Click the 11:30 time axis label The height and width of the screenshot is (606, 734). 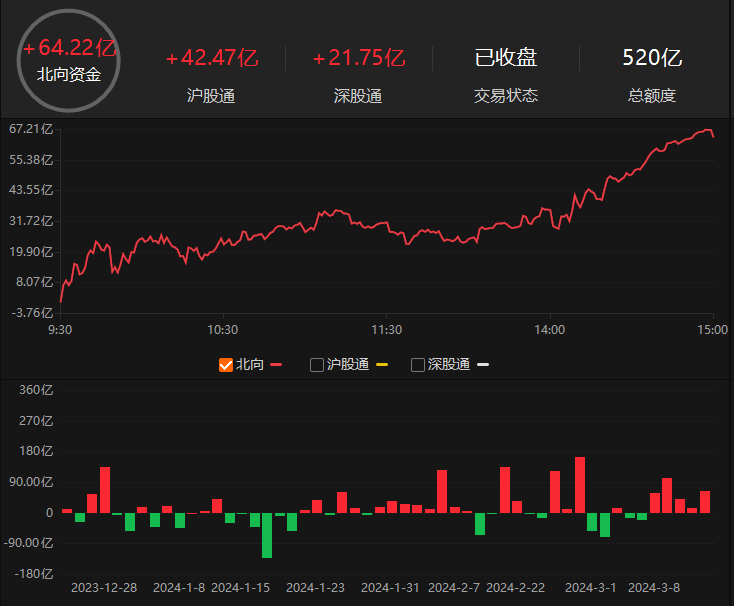pyautogui.click(x=387, y=330)
